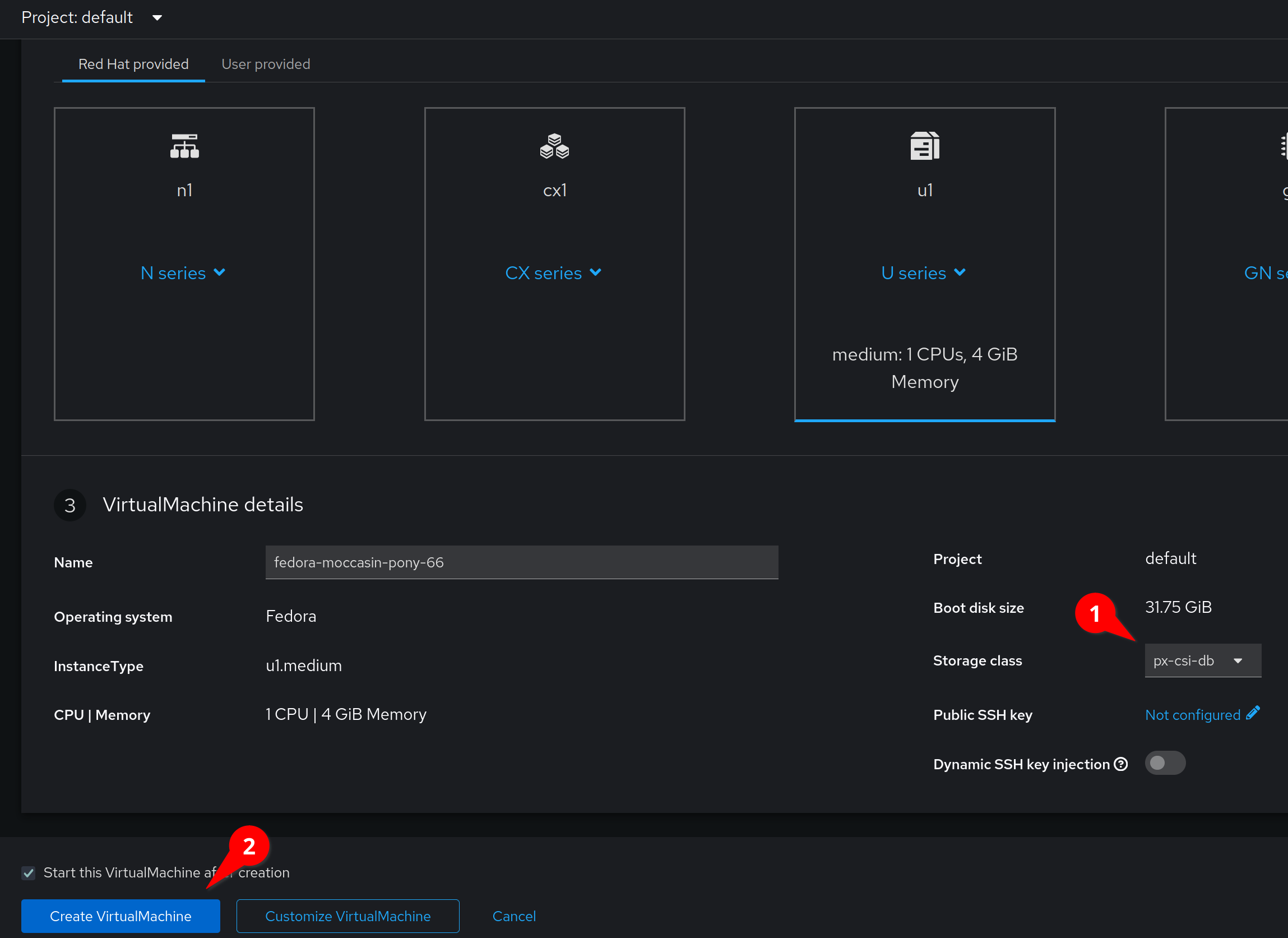Open the U series size selector
The width and height of the screenshot is (1288, 938).
(924, 272)
